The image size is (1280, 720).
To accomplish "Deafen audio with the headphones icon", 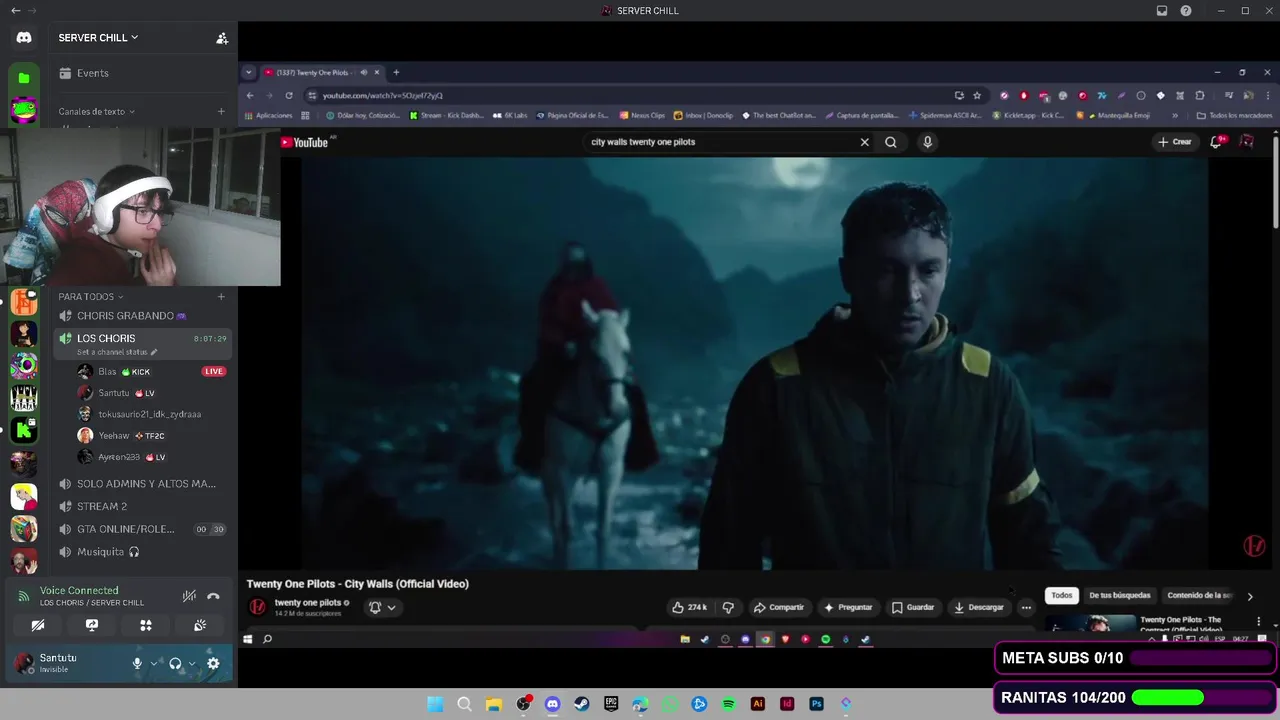I will coord(175,663).
